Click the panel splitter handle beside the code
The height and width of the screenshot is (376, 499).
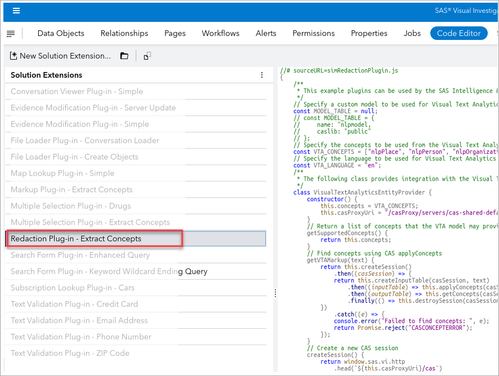[275, 293]
